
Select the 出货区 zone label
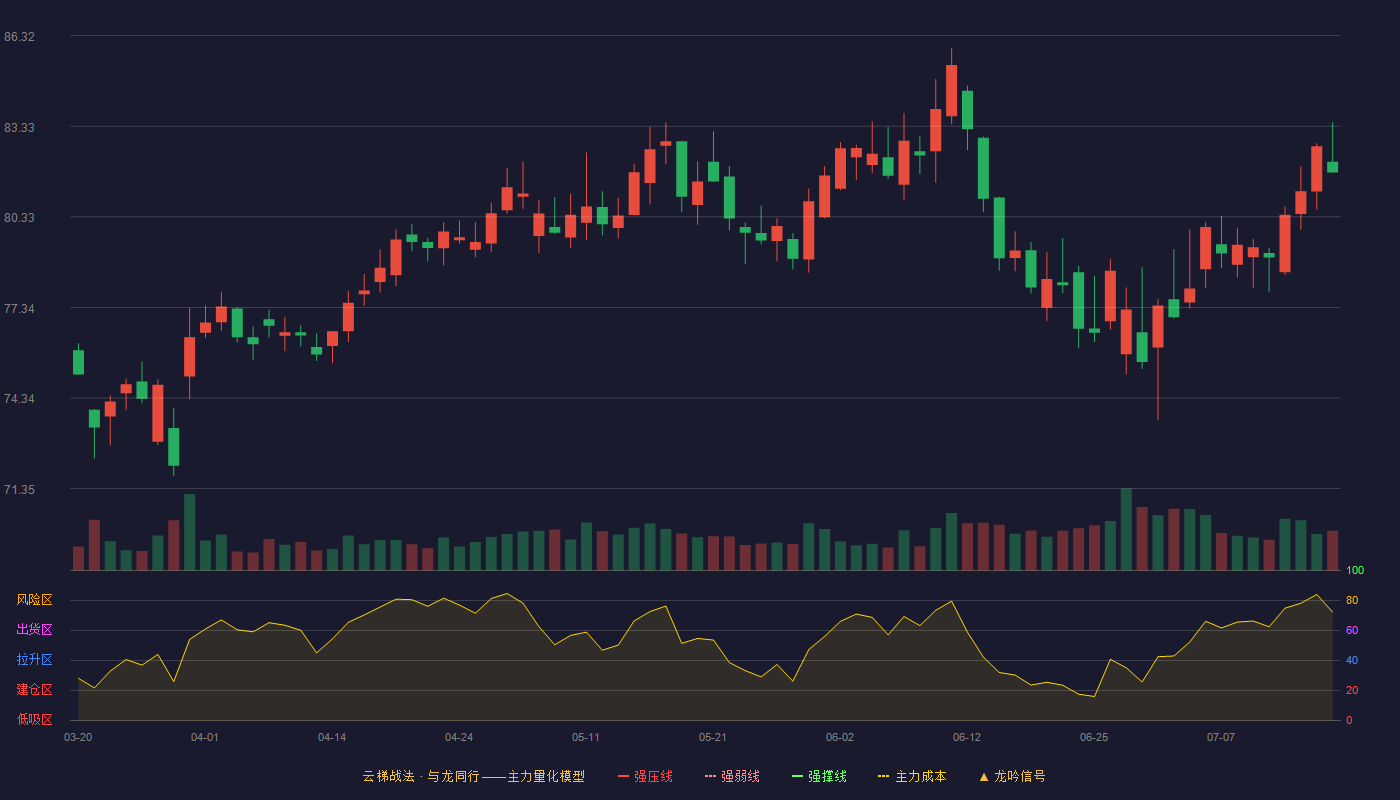(35, 630)
